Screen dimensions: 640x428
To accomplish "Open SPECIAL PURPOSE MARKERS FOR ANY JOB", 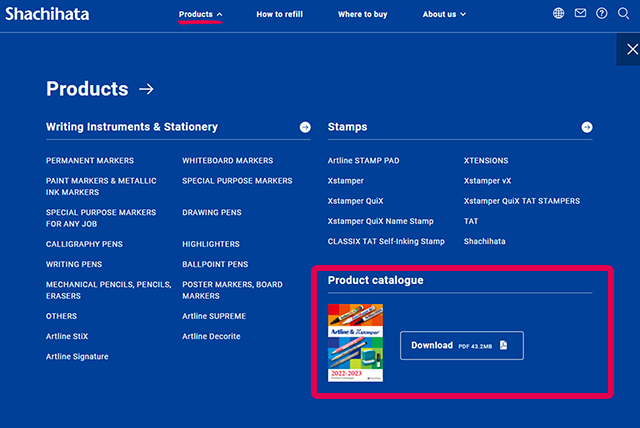I will pyautogui.click(x=101, y=218).
